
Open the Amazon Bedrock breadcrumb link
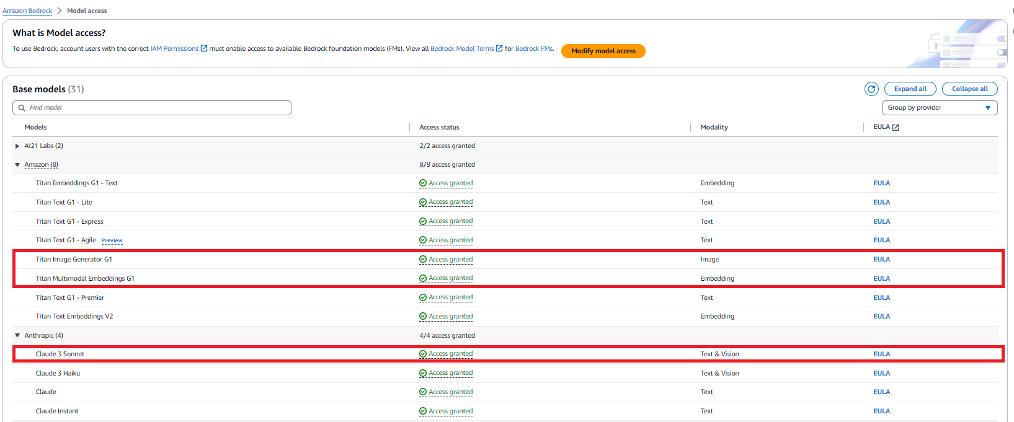pos(27,11)
